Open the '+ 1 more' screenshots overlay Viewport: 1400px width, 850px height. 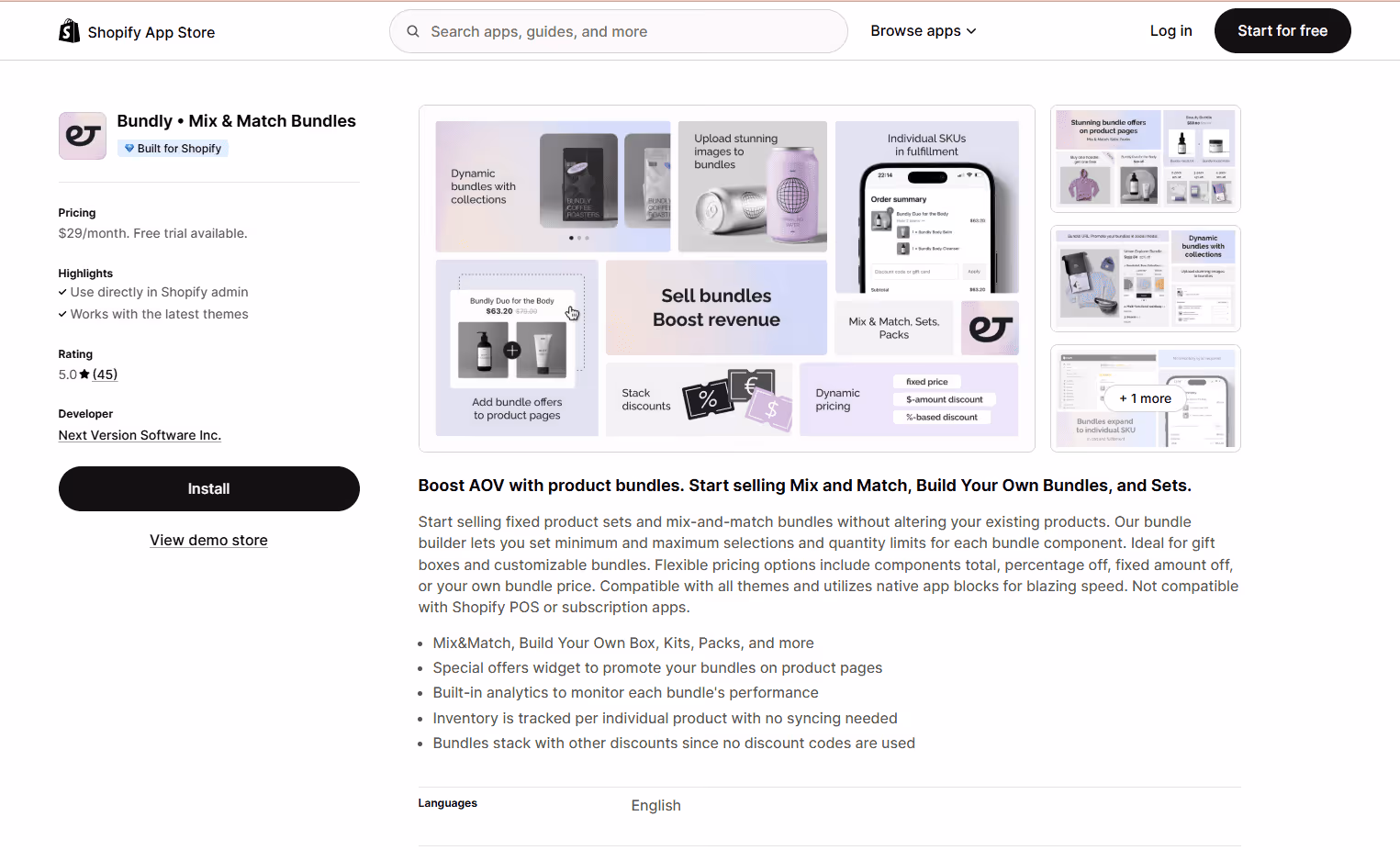pos(1145,398)
